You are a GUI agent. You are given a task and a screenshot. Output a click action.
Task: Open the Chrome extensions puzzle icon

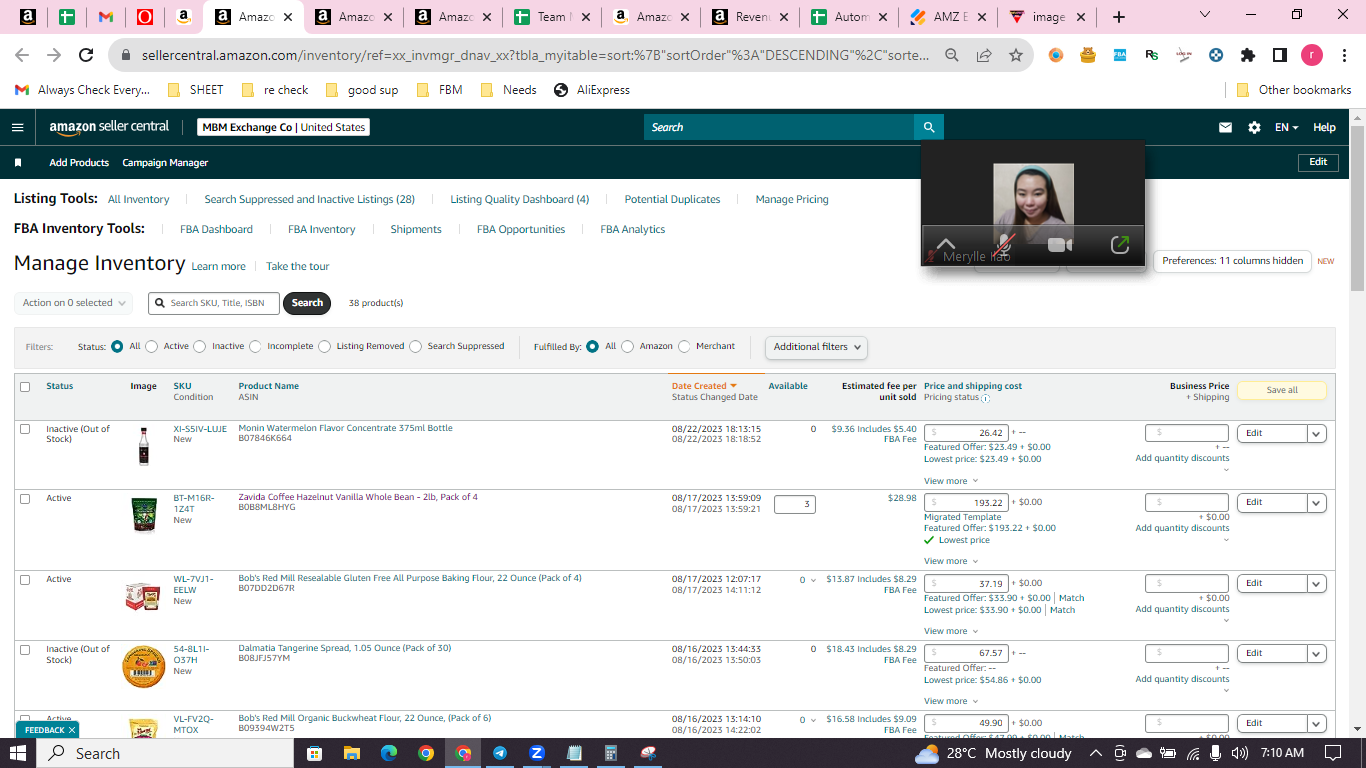point(1247,55)
